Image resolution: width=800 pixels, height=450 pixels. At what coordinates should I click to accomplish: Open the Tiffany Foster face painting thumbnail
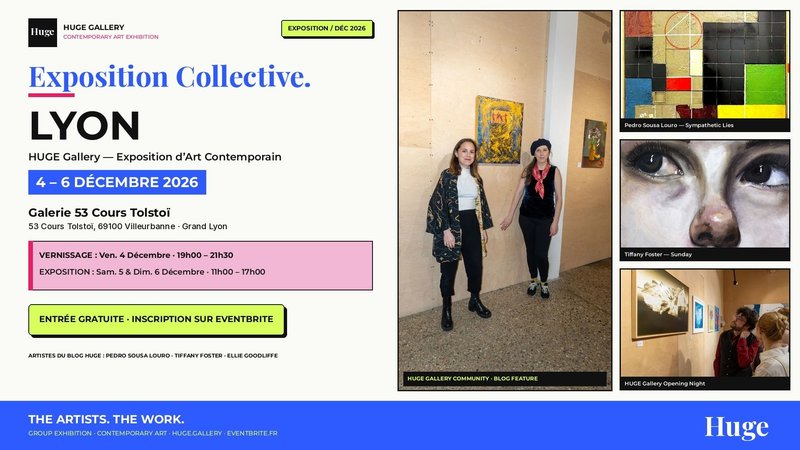pos(705,194)
